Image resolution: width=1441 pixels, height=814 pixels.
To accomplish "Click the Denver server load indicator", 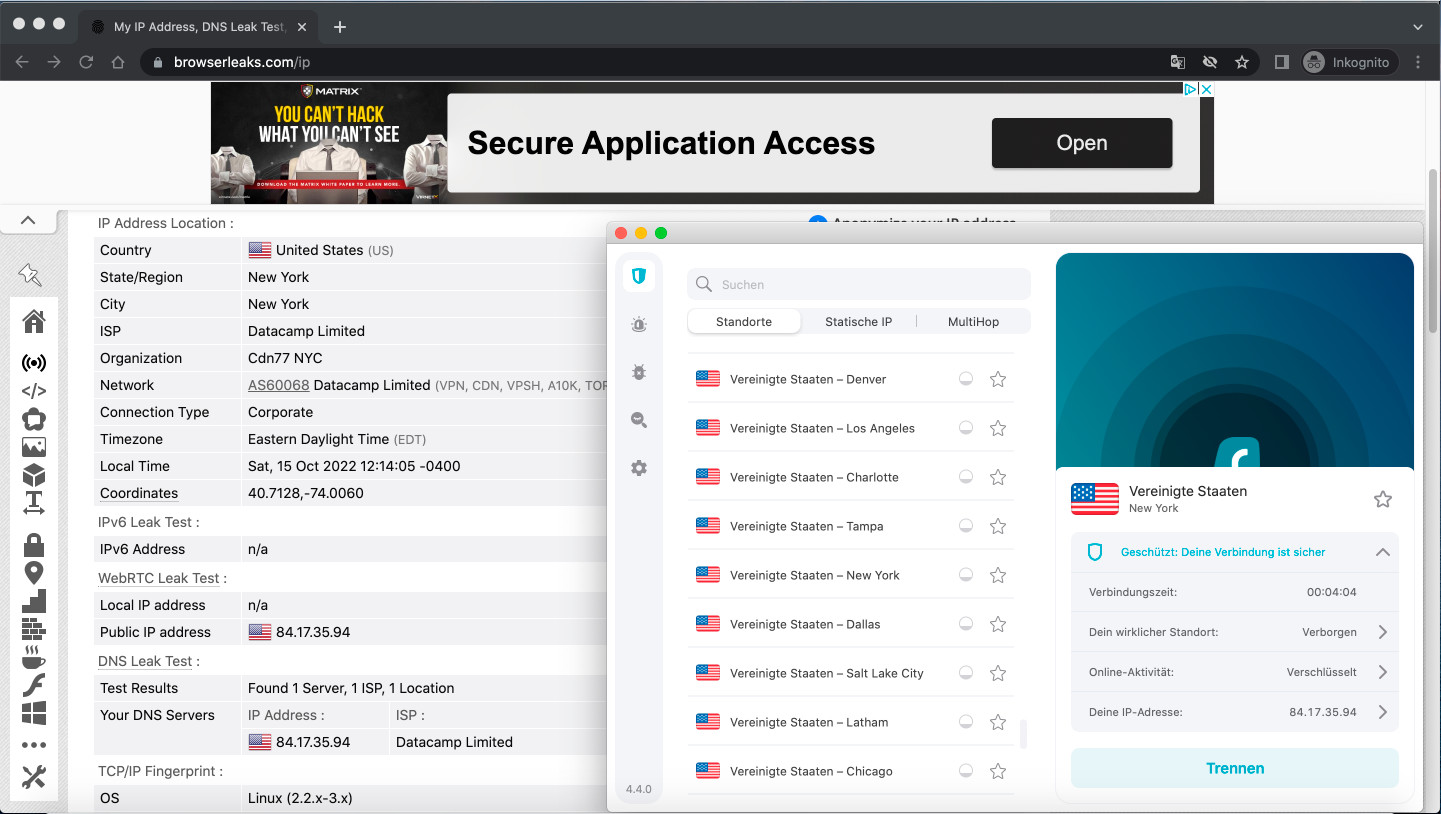I will coord(966,379).
